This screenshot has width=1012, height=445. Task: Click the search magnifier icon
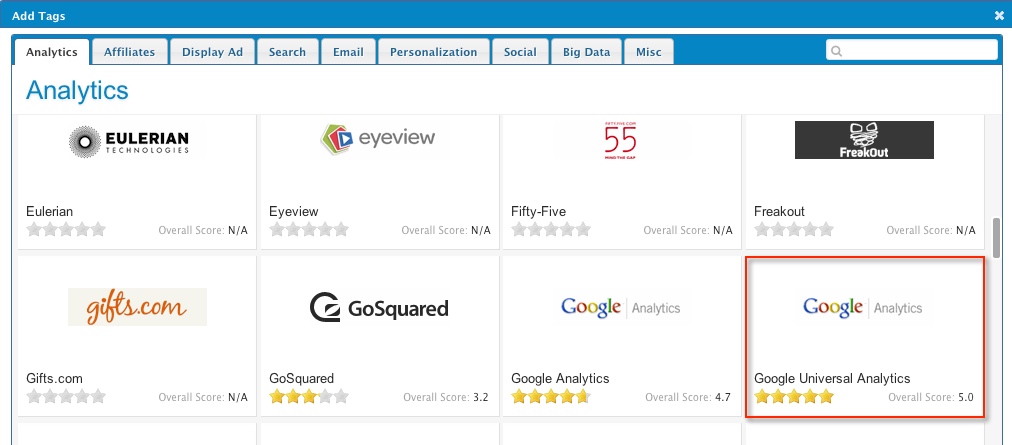tap(837, 51)
